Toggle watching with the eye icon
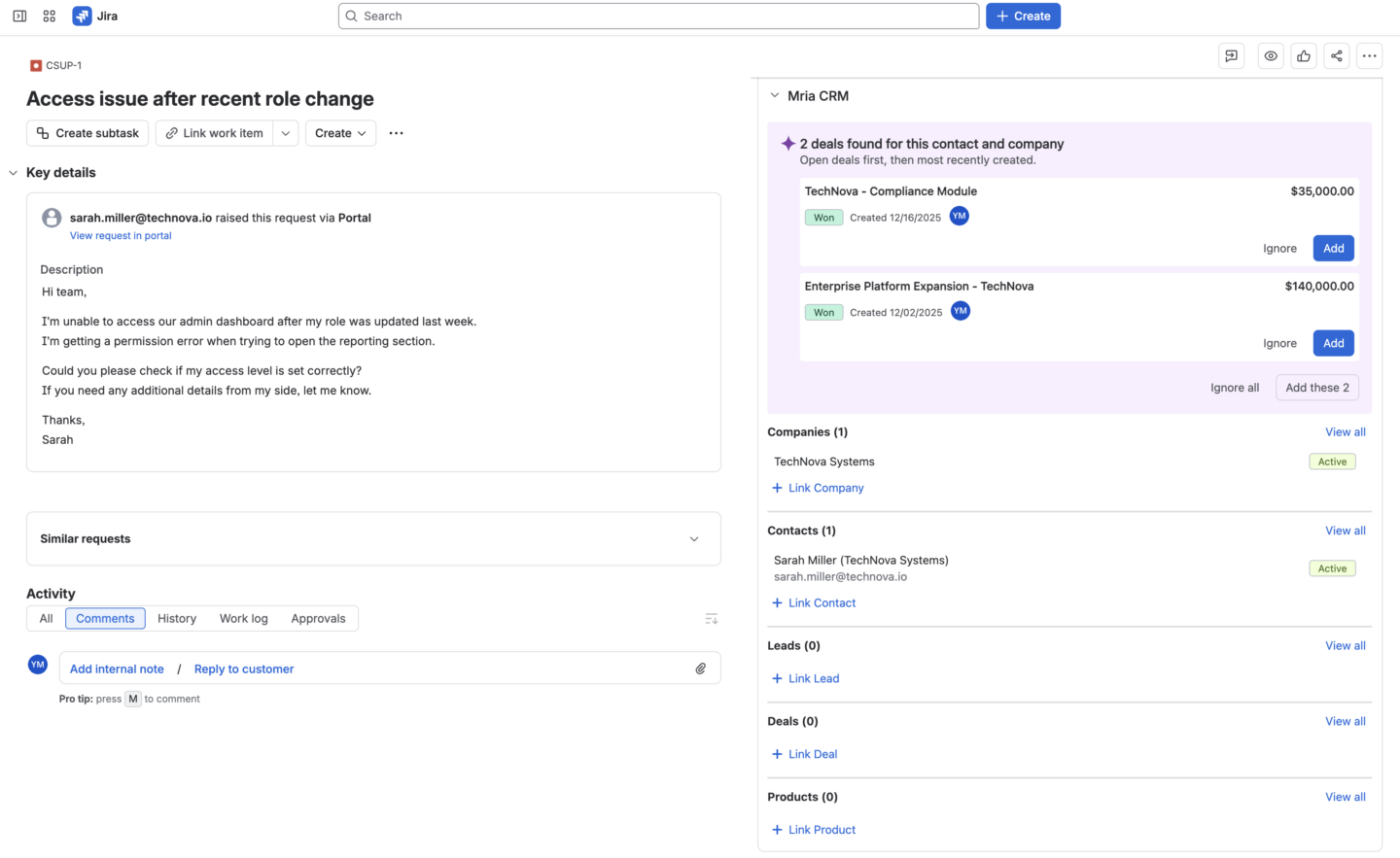 pos(1271,56)
